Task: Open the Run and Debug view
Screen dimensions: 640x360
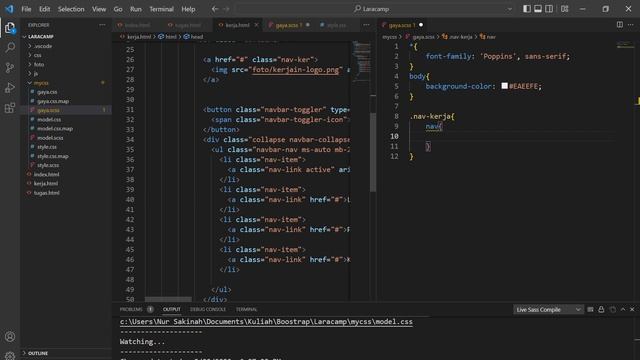Action: [10, 88]
